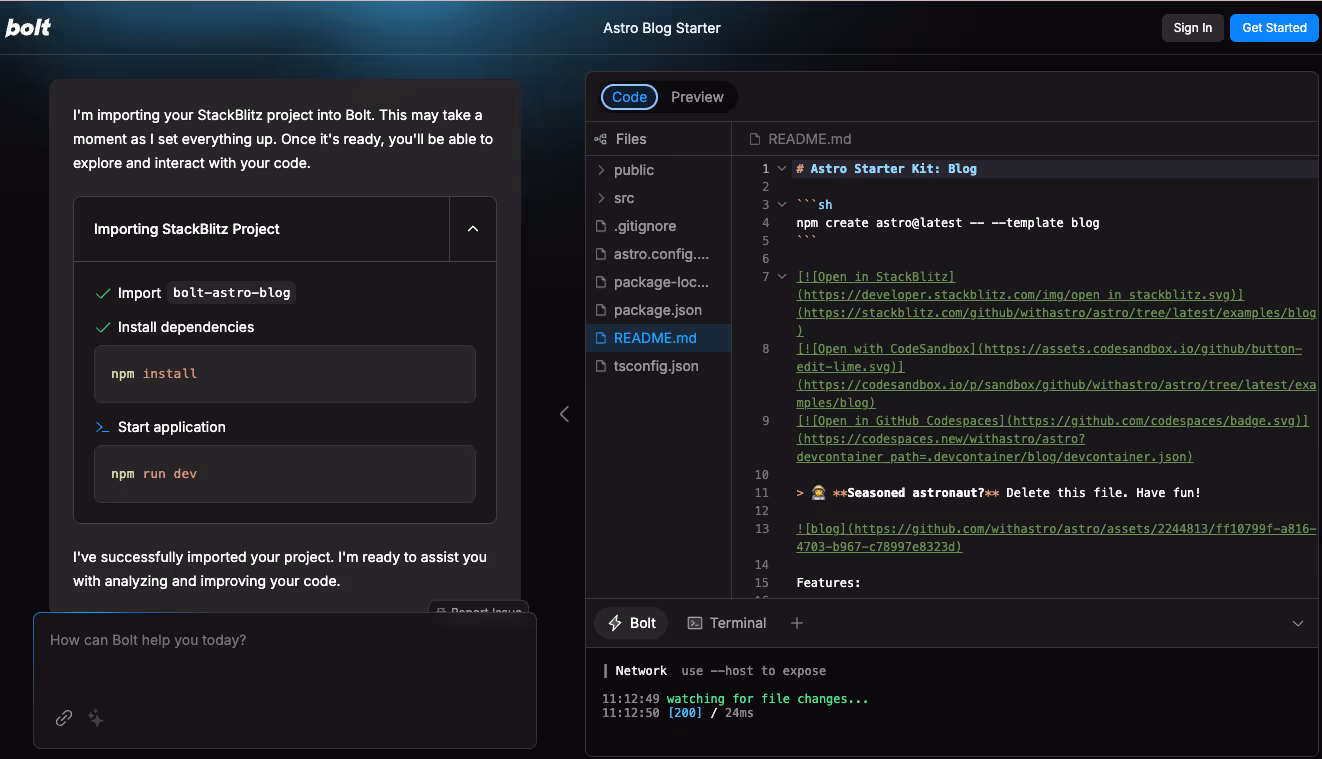Collapse chat panel with left arrow

tap(564, 414)
